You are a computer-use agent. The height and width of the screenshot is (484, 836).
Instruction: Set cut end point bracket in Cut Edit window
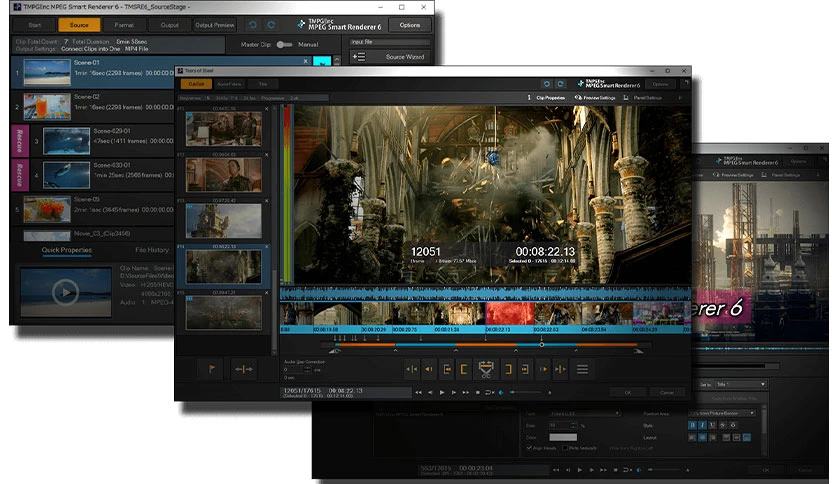(x=508, y=369)
